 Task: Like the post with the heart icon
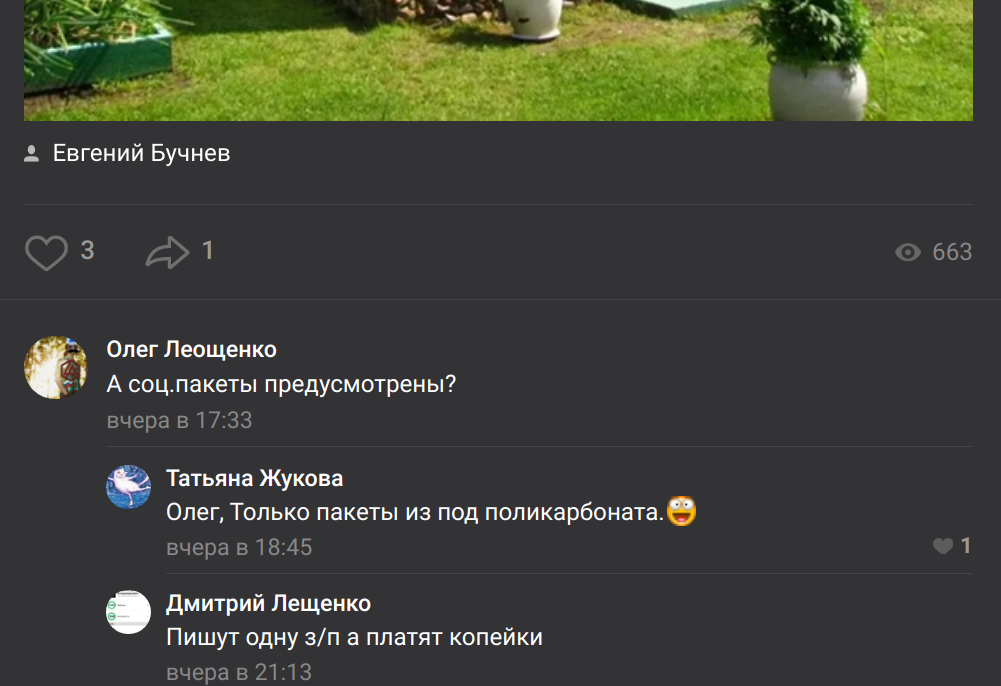(x=46, y=252)
